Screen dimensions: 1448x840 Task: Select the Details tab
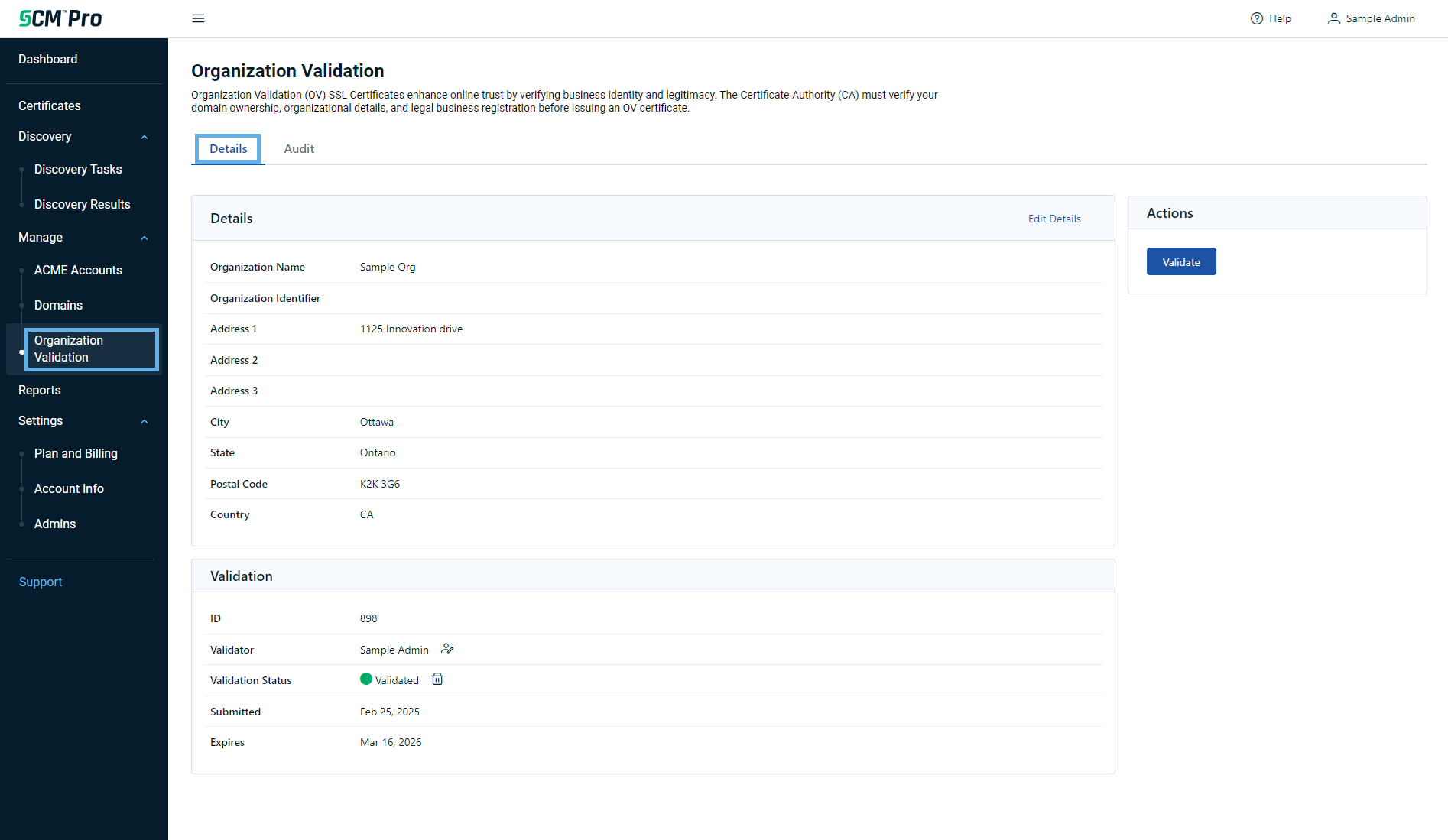click(228, 149)
